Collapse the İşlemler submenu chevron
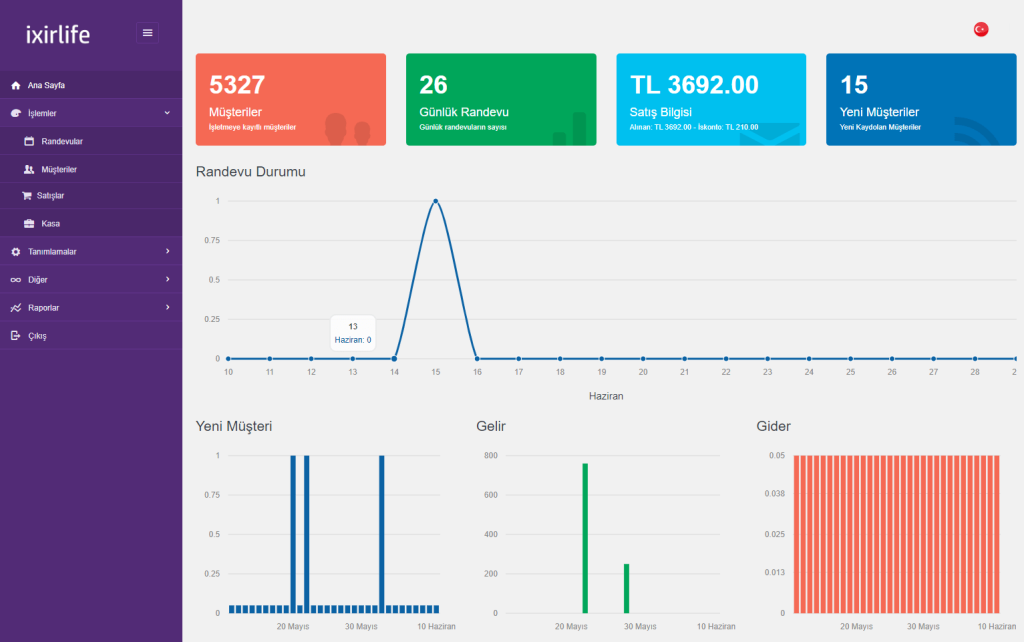The width and height of the screenshot is (1024, 642). [x=167, y=113]
